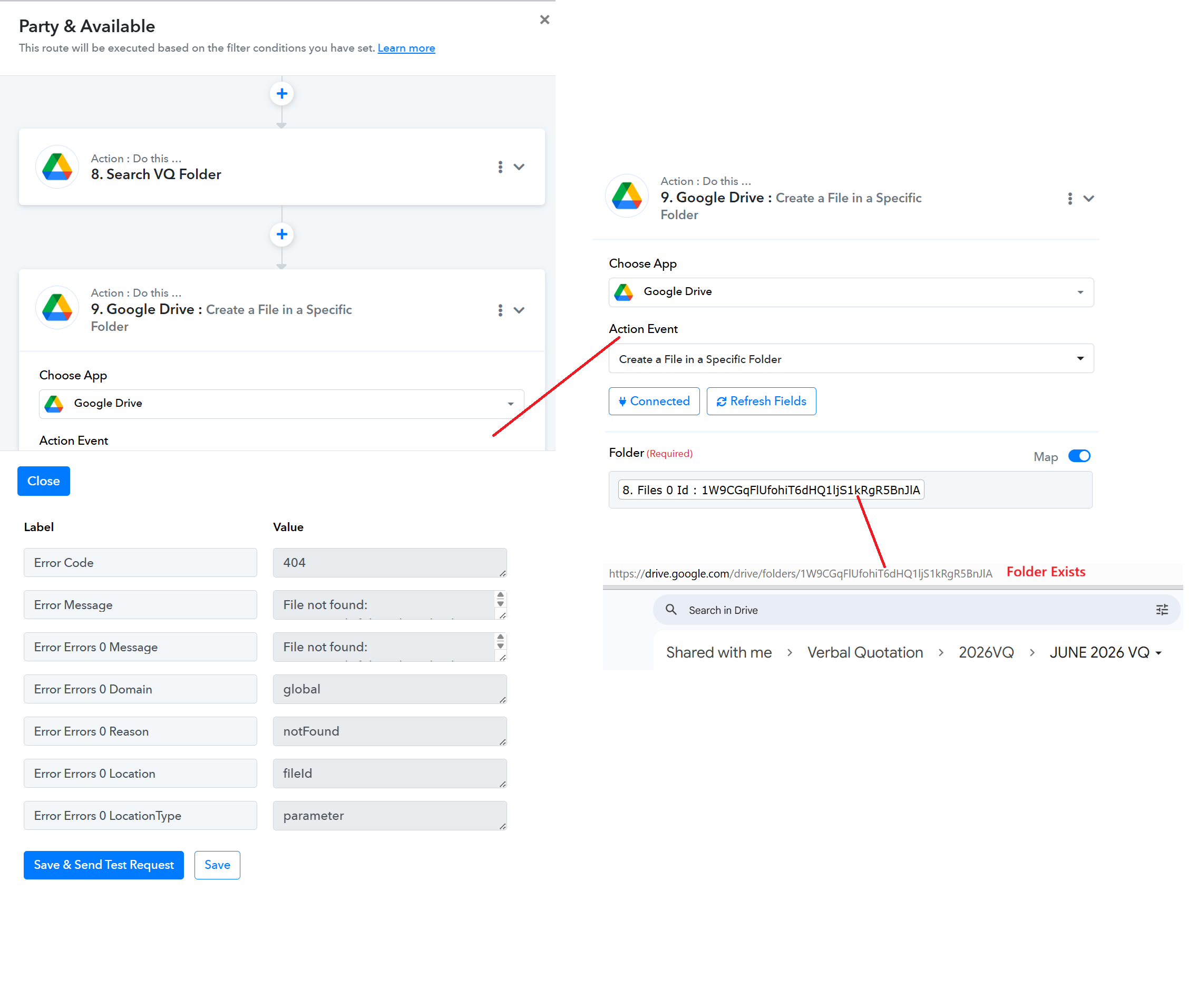Open right panel Choose App Google Drive dropdown
Screen dimensions: 1198x1008
pos(851,292)
